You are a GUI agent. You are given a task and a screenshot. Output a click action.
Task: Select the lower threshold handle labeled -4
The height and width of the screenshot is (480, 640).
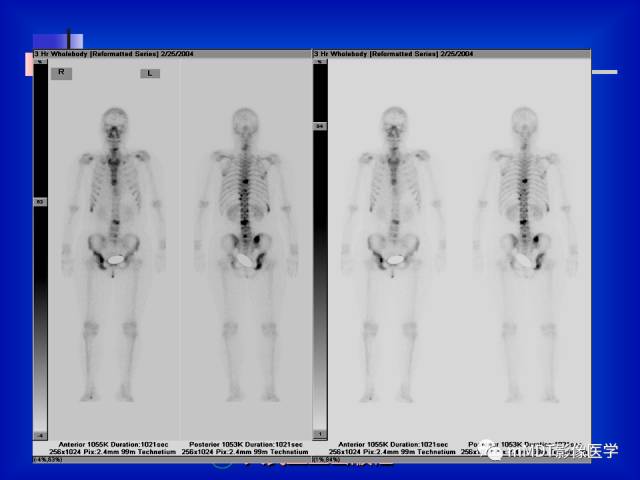[40, 436]
